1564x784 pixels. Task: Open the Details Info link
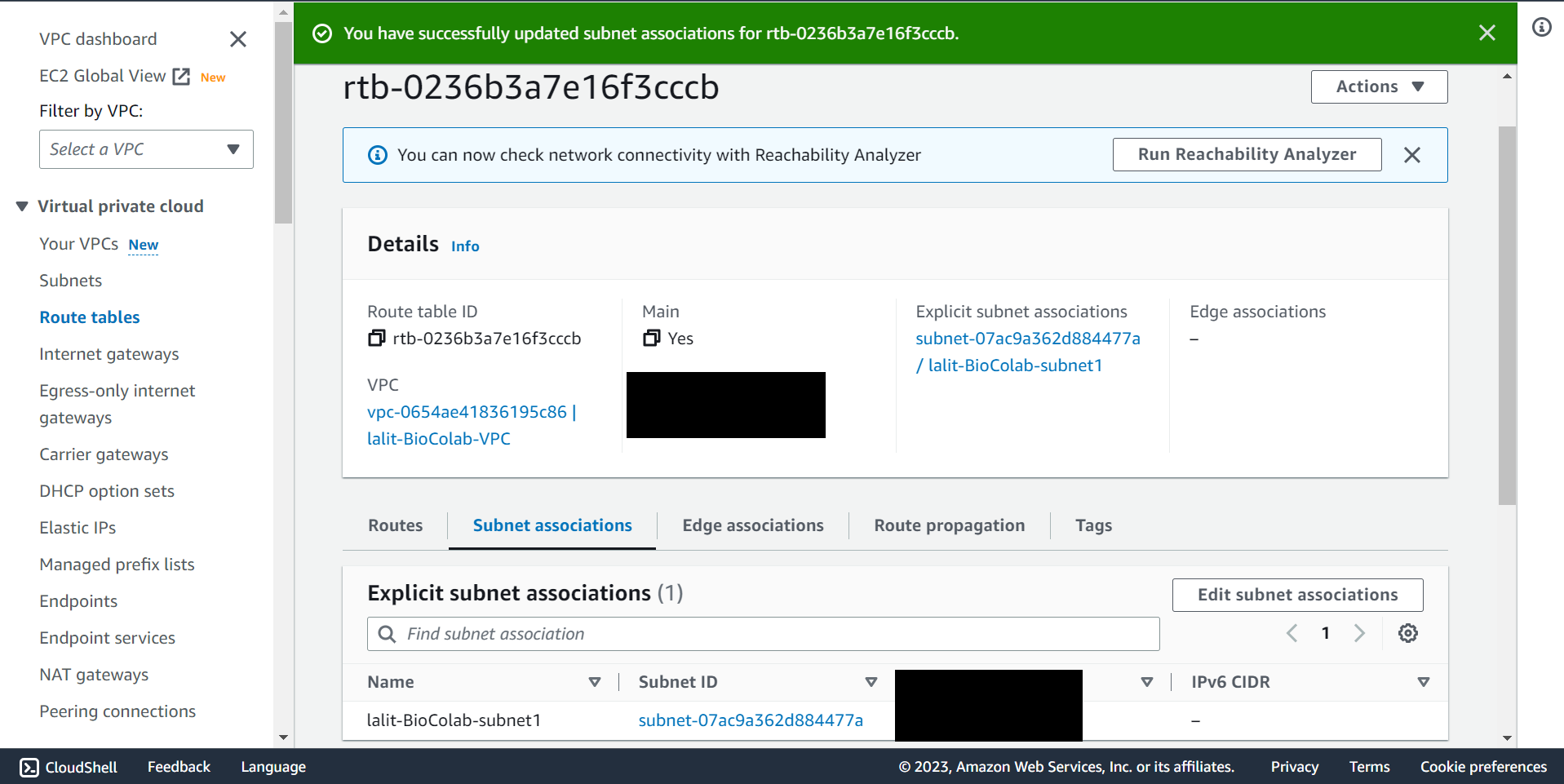[x=465, y=246]
